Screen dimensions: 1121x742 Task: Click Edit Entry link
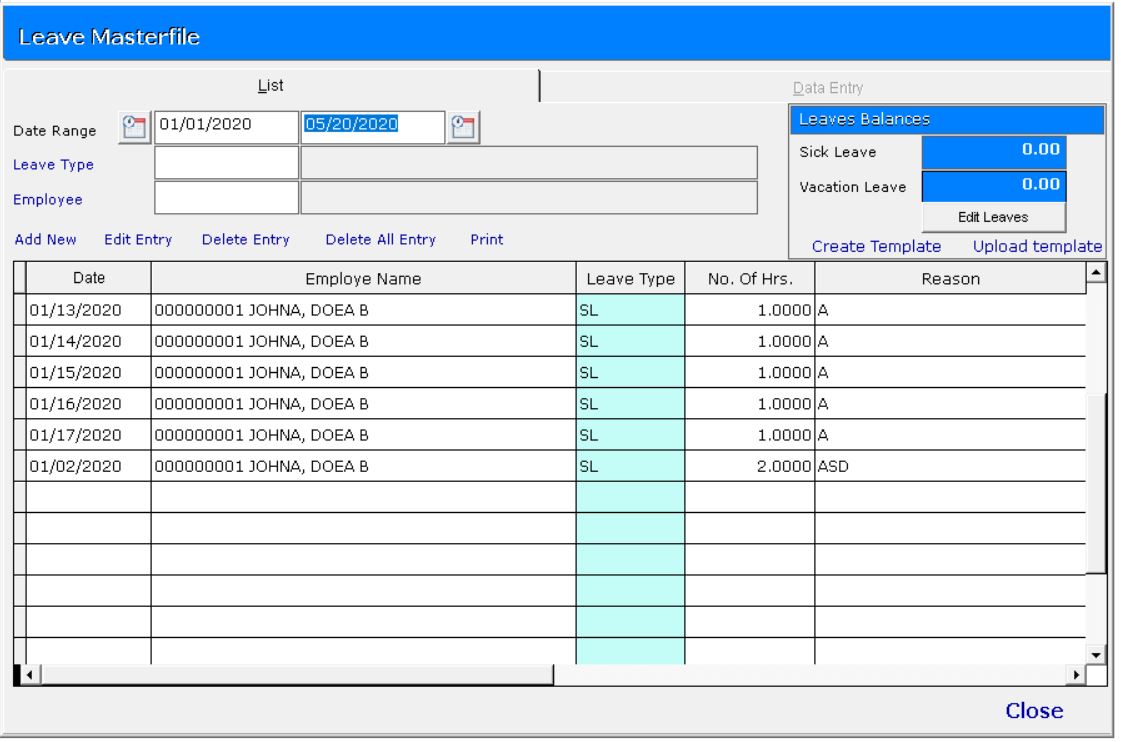[138, 240]
